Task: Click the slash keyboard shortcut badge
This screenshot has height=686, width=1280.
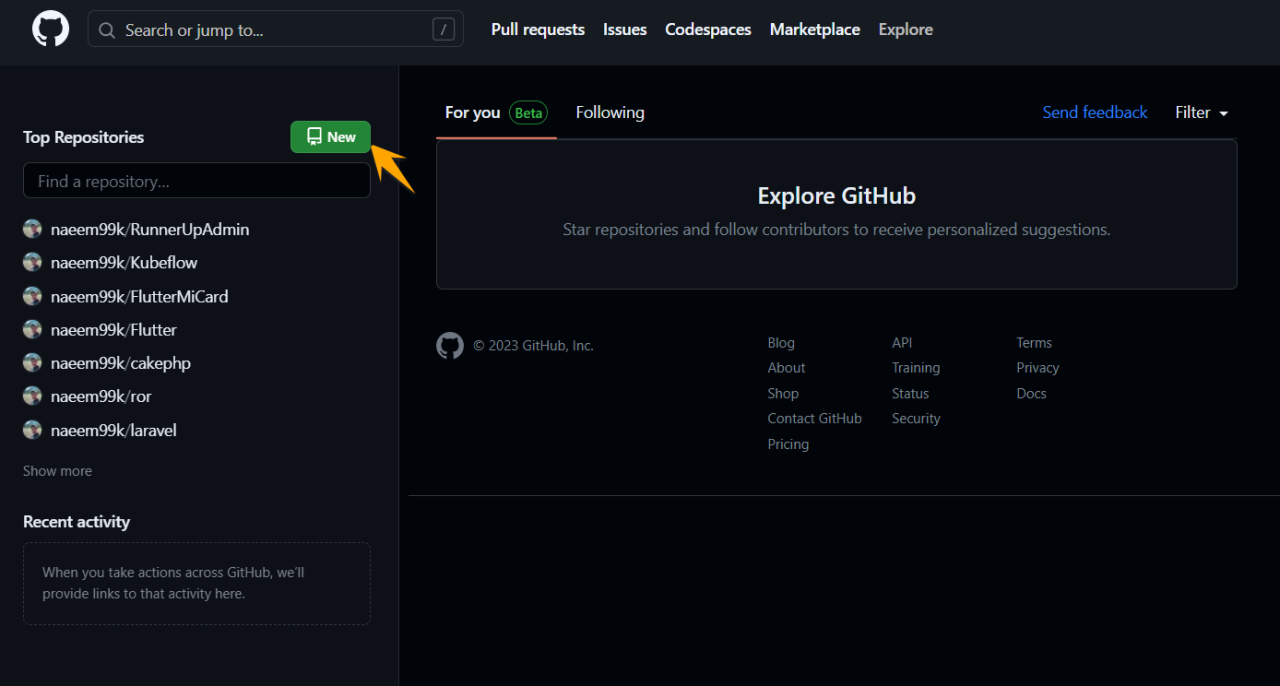Action: click(443, 29)
